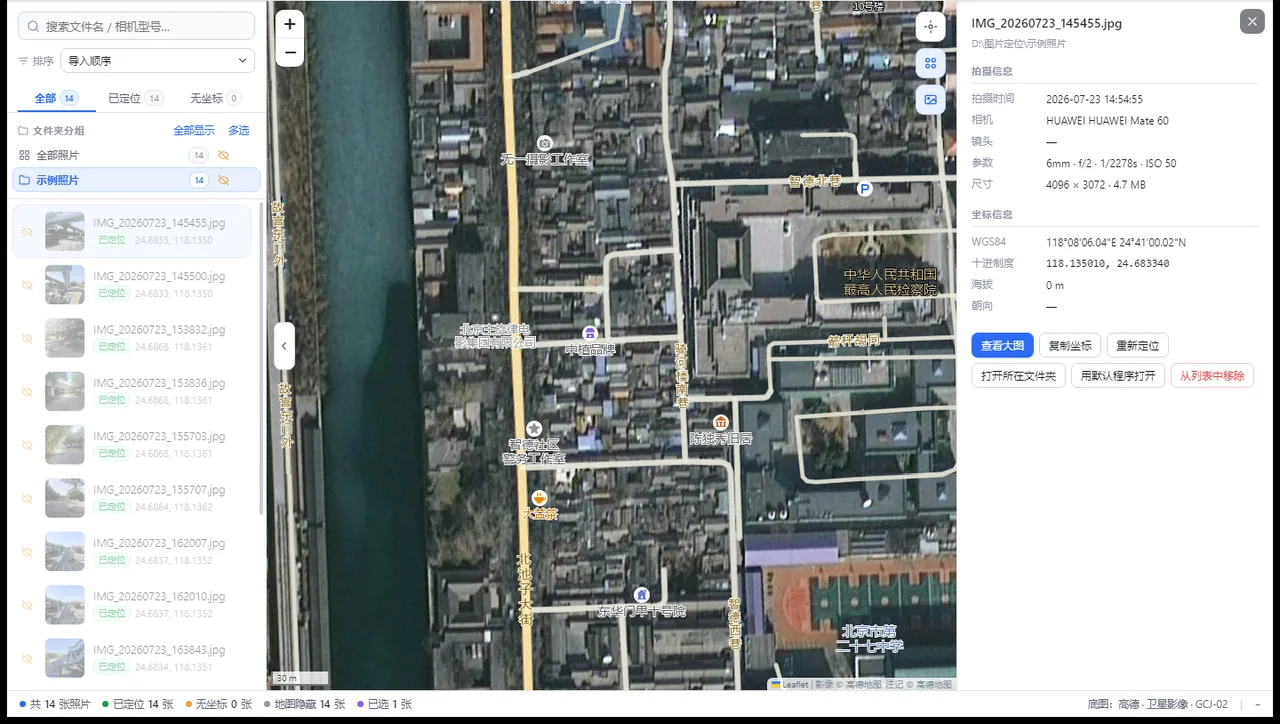
Task: Open thumbnail of IMG_20260723_145455.jpg
Action: pos(65,231)
